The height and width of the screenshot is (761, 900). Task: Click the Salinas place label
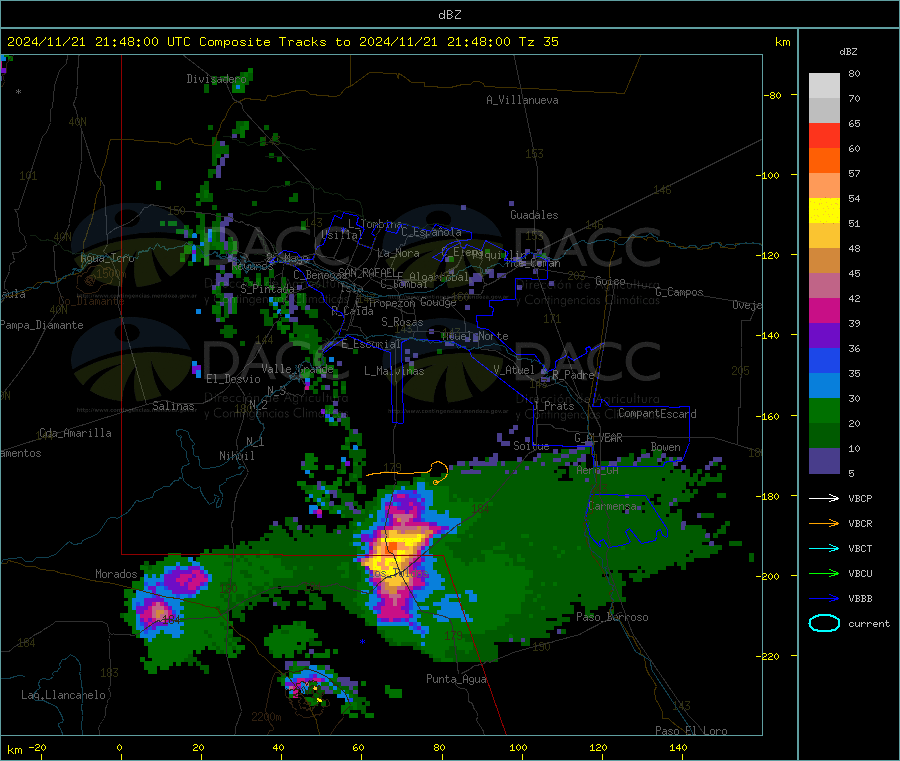[x=173, y=406]
